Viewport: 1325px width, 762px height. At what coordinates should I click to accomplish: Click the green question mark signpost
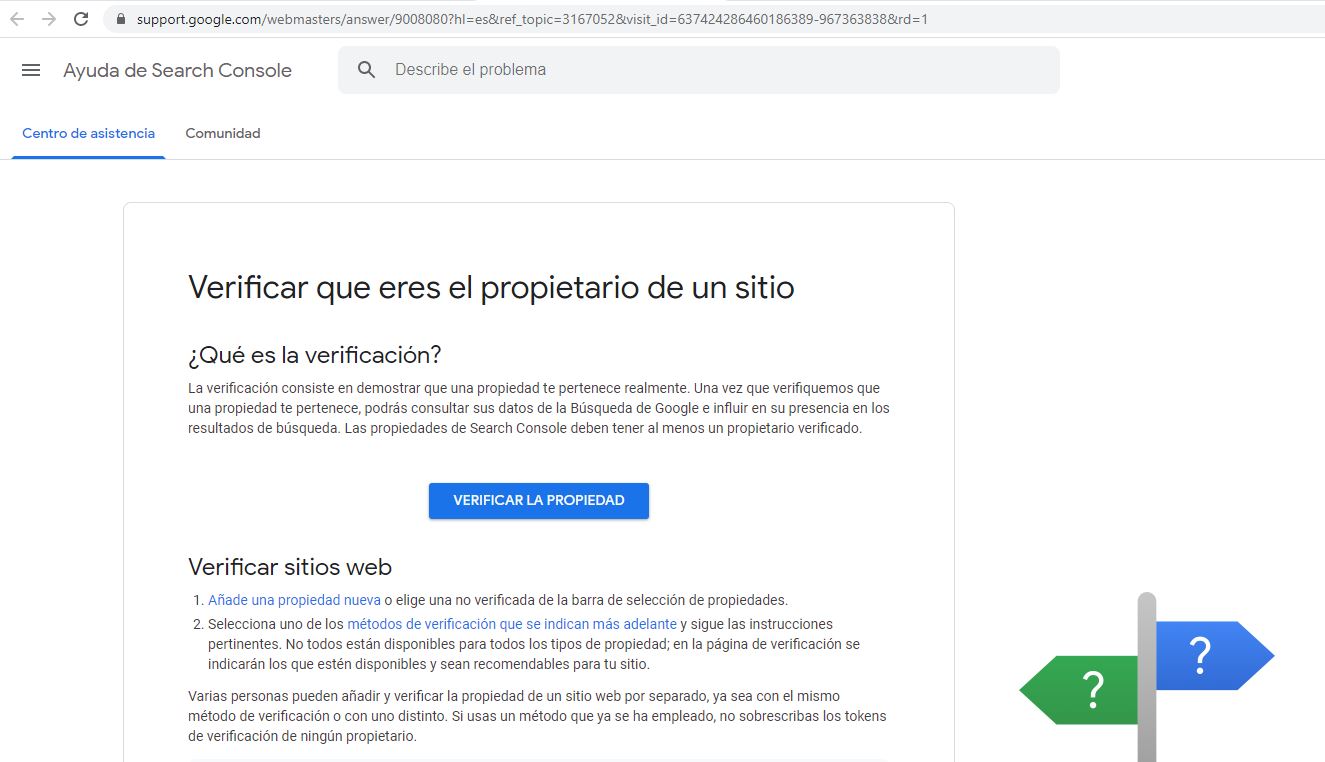[1090, 690]
